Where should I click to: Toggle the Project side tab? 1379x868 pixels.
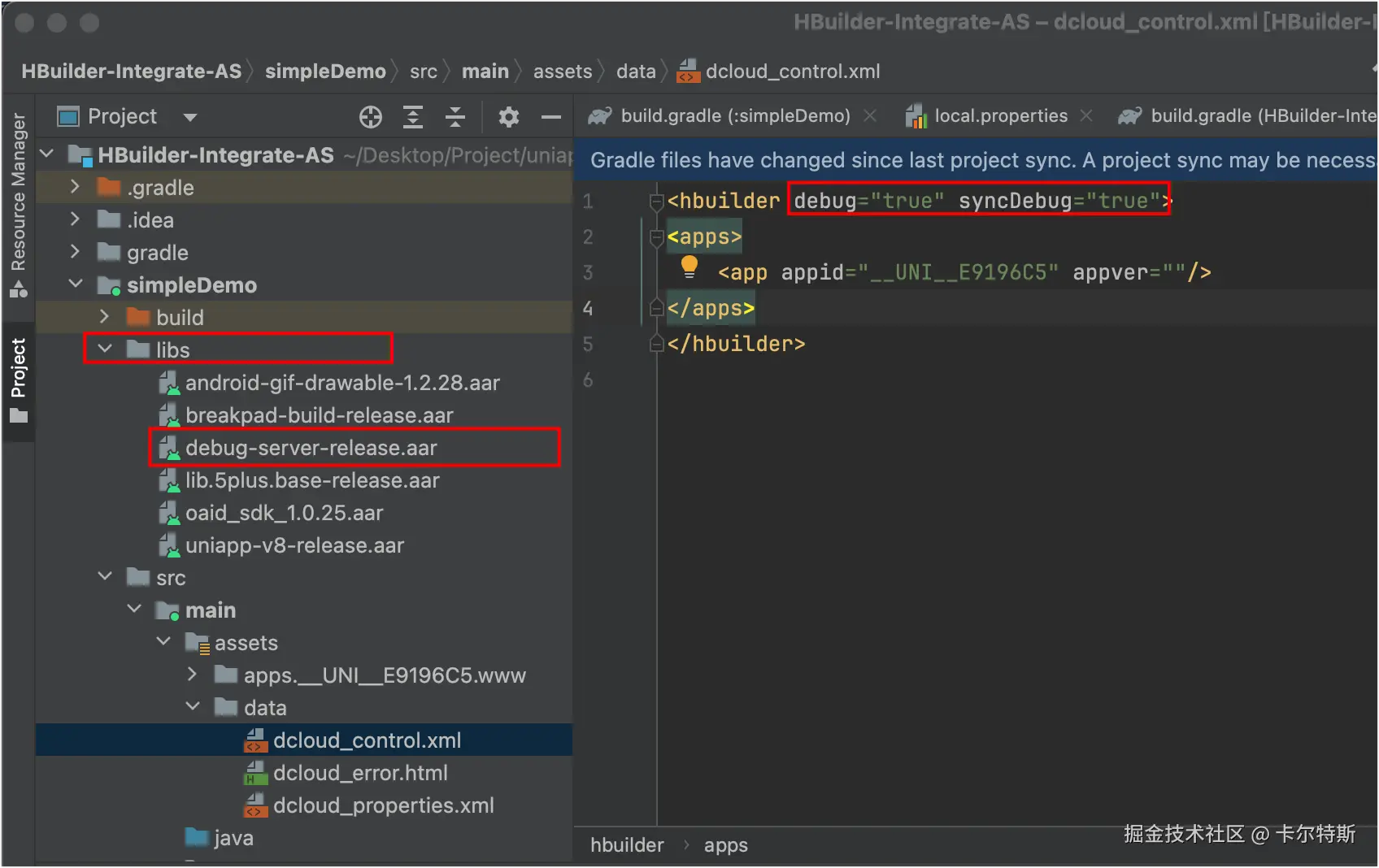point(18,380)
